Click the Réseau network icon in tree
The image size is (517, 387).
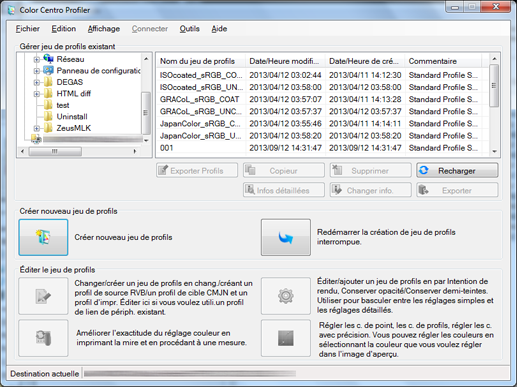tap(48, 59)
